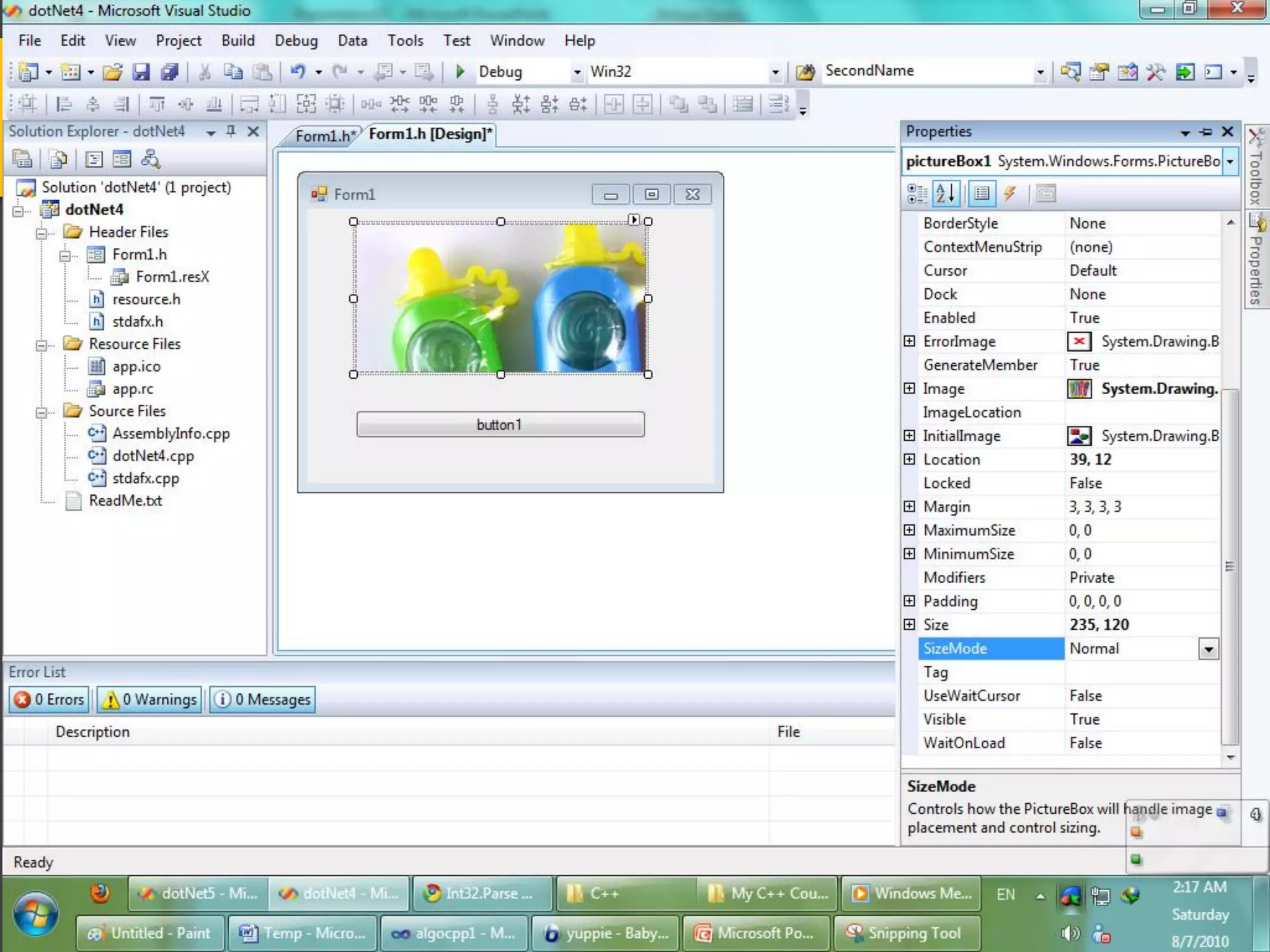Toggle auto-hide pin on Solution Explorer
This screenshot has height=952, width=1270.
[231, 131]
